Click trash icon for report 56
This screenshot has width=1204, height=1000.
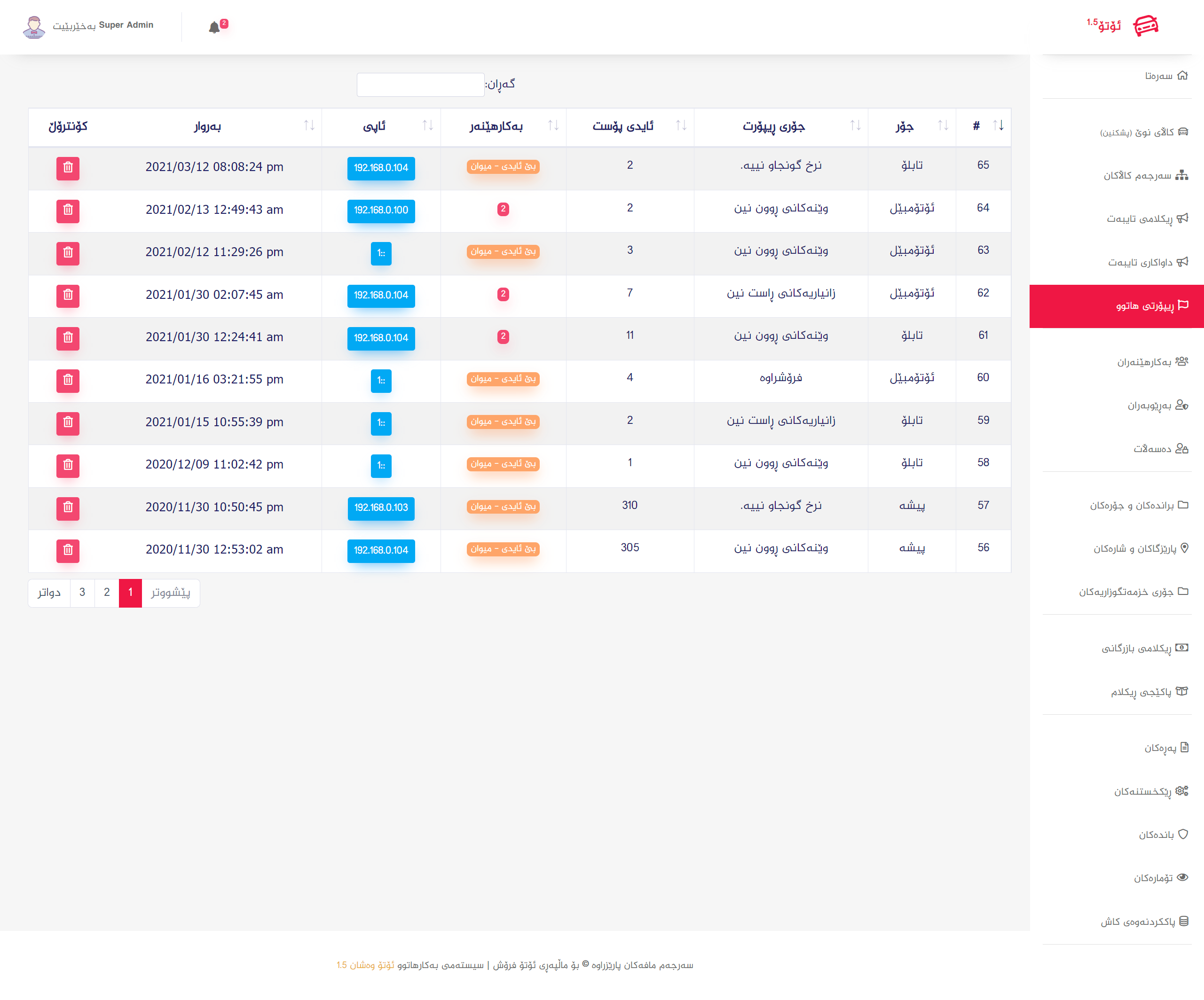coord(68,550)
